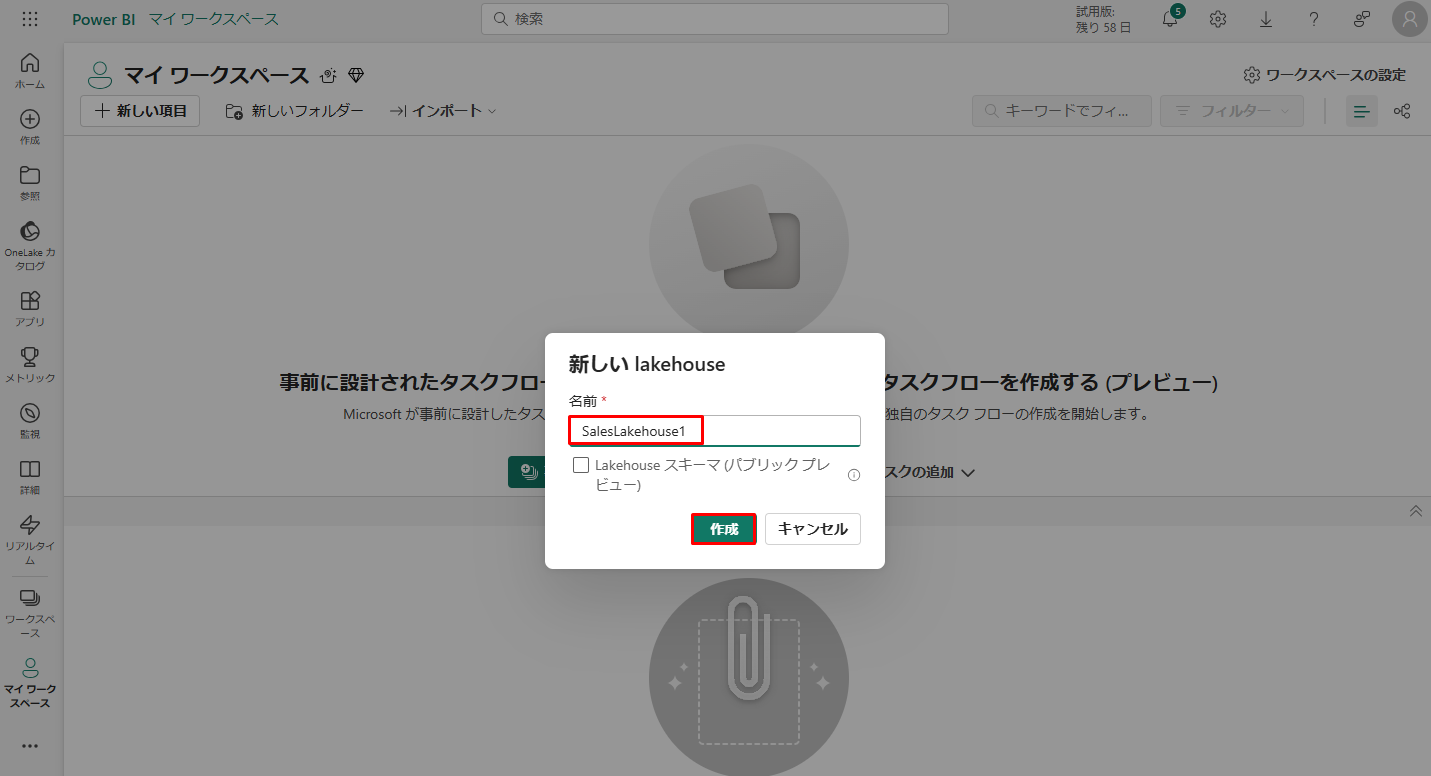The image size is (1431, 776).
Task: Switch to the list view toggle
Action: click(x=1361, y=111)
